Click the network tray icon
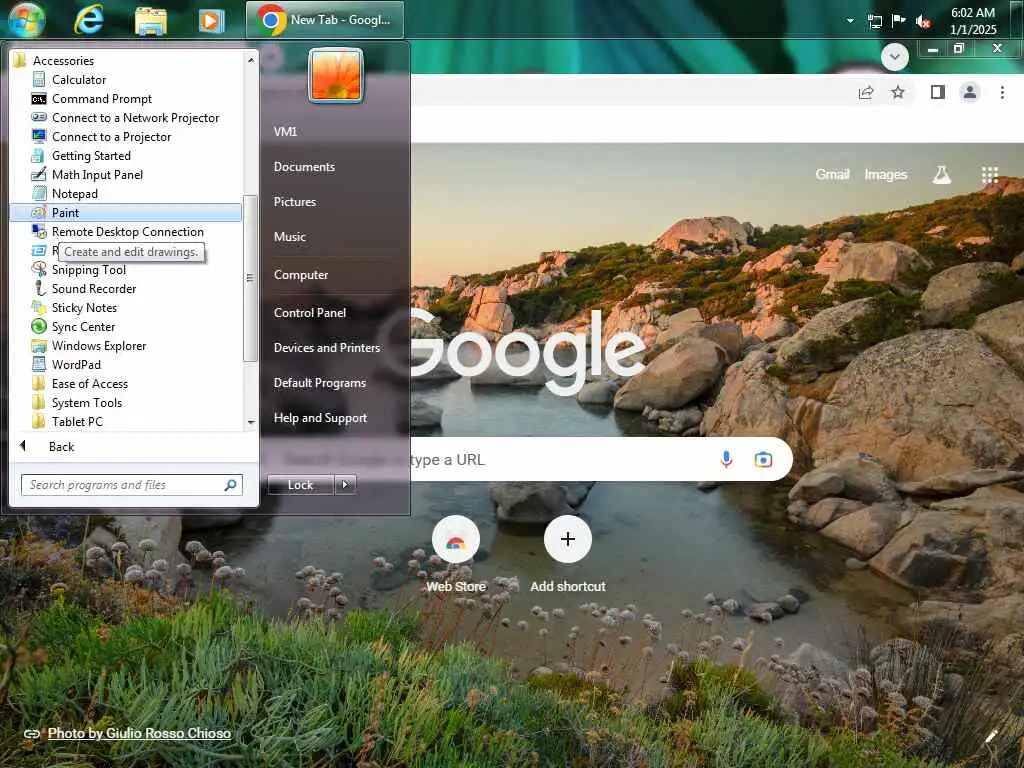 click(874, 22)
